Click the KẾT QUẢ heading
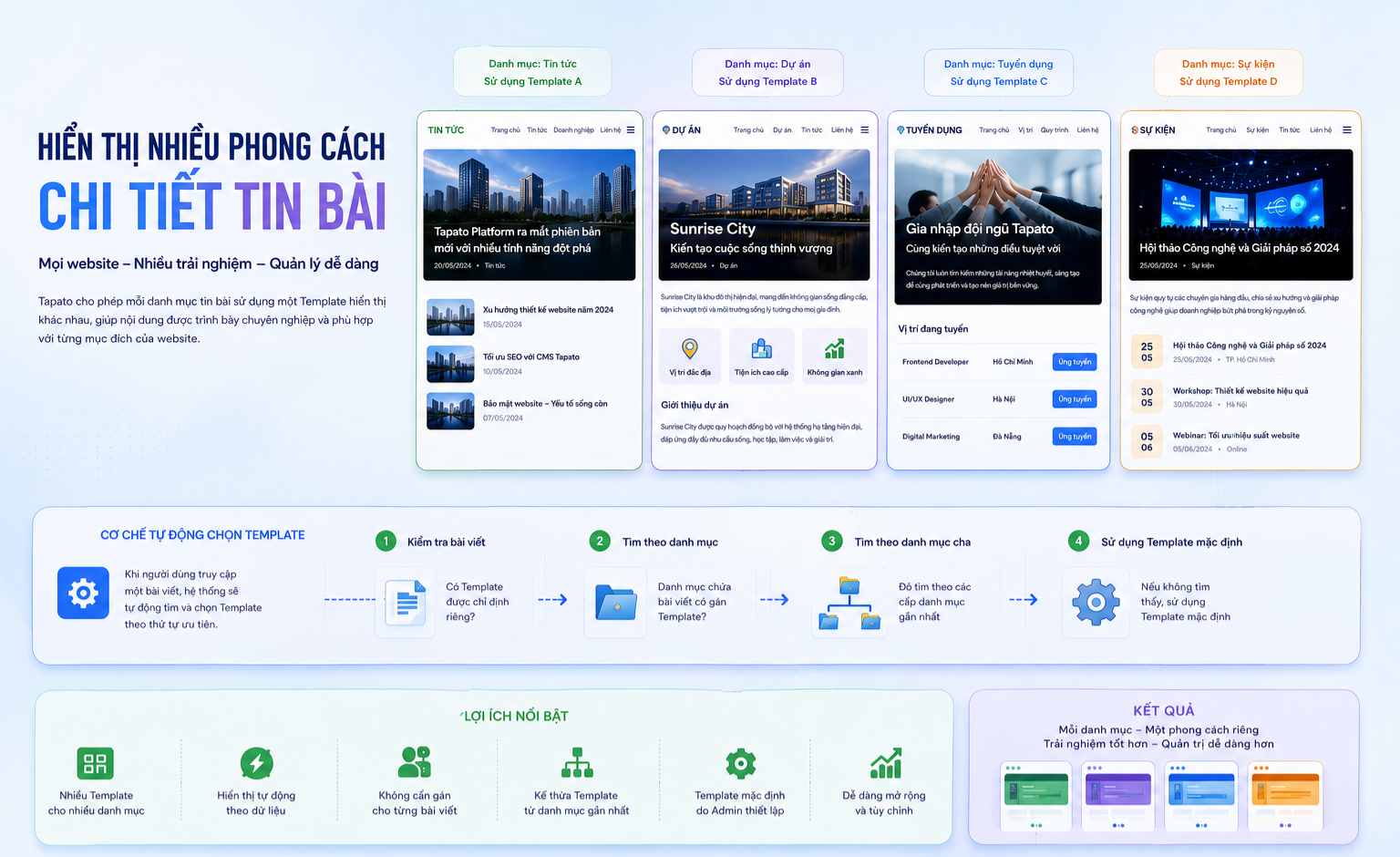 1163,710
